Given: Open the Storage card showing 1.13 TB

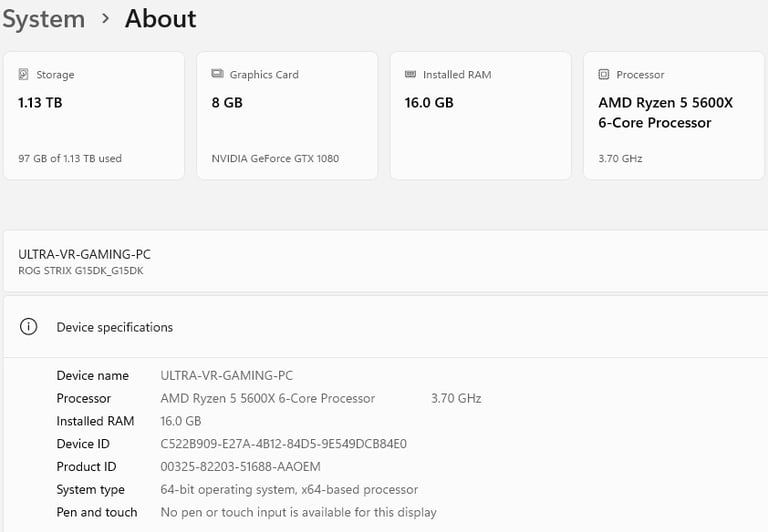Looking at the screenshot, I should click(x=94, y=116).
